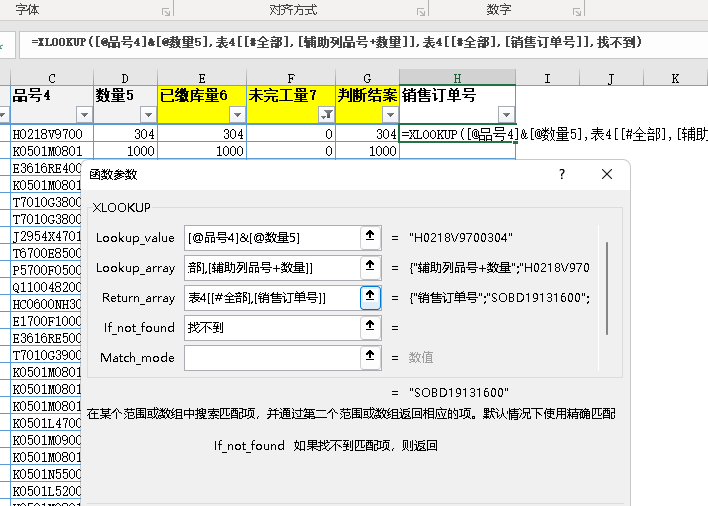Open filter dropdown for 品号4 column
The image size is (708, 506).
pyautogui.click(x=84, y=115)
